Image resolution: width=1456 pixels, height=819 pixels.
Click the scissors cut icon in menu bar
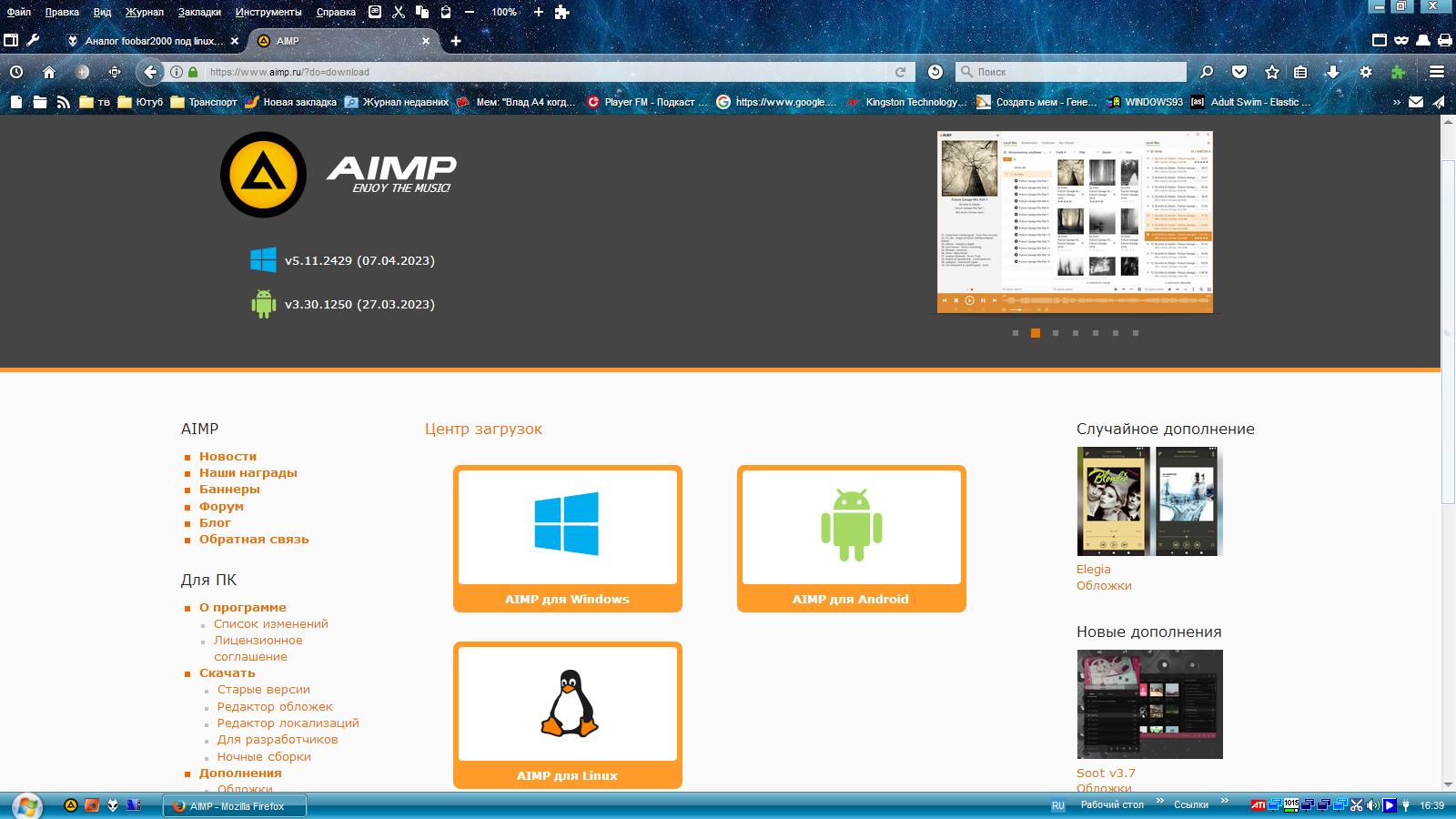pyautogui.click(x=399, y=12)
